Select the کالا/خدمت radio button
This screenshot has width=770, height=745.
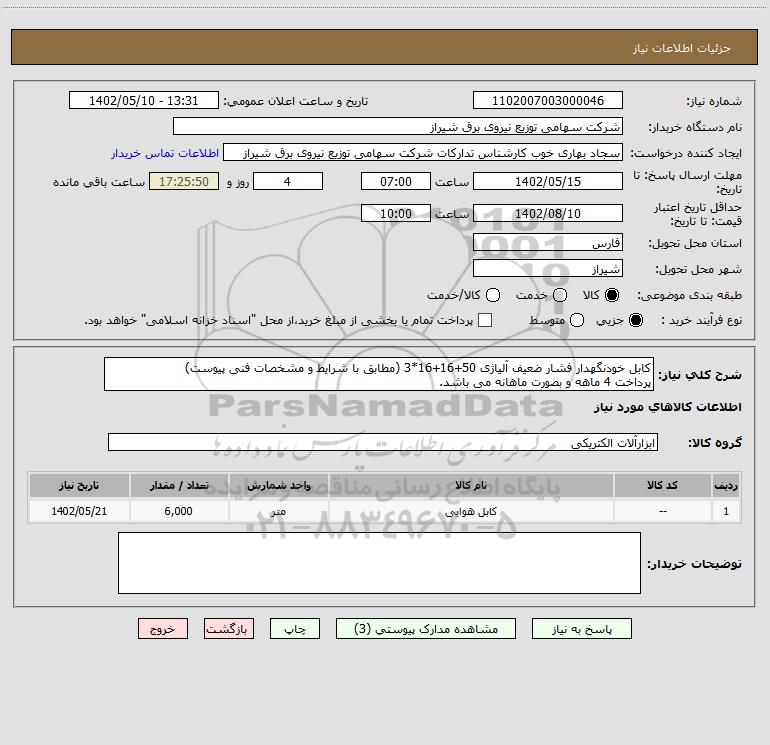coord(493,295)
